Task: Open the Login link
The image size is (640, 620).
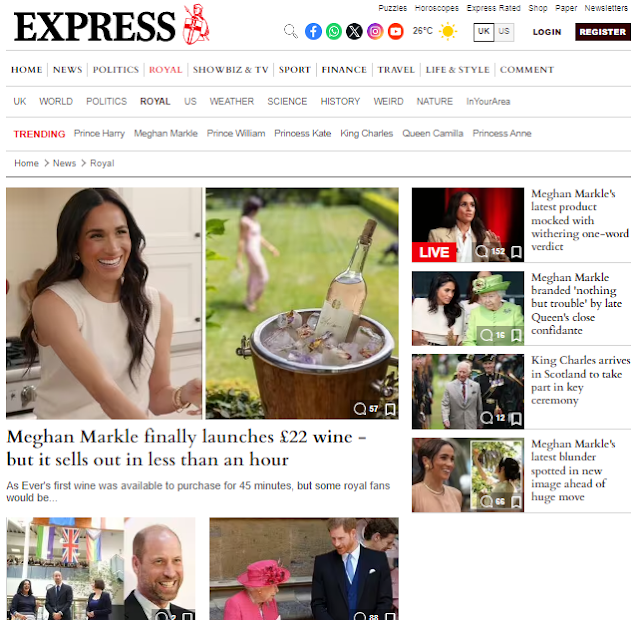Action: (547, 32)
